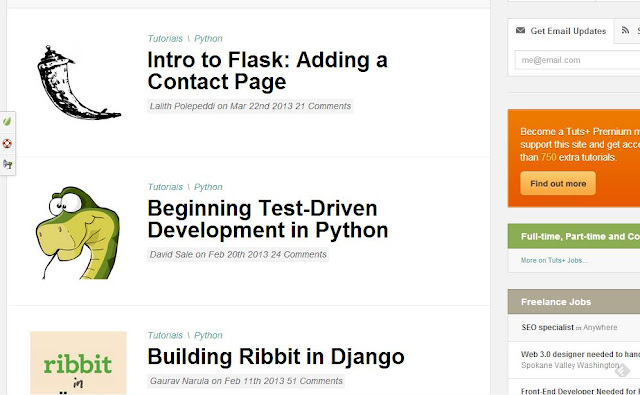Open the RSS feed icon tab
640x395 pixels.
[x=625, y=30]
